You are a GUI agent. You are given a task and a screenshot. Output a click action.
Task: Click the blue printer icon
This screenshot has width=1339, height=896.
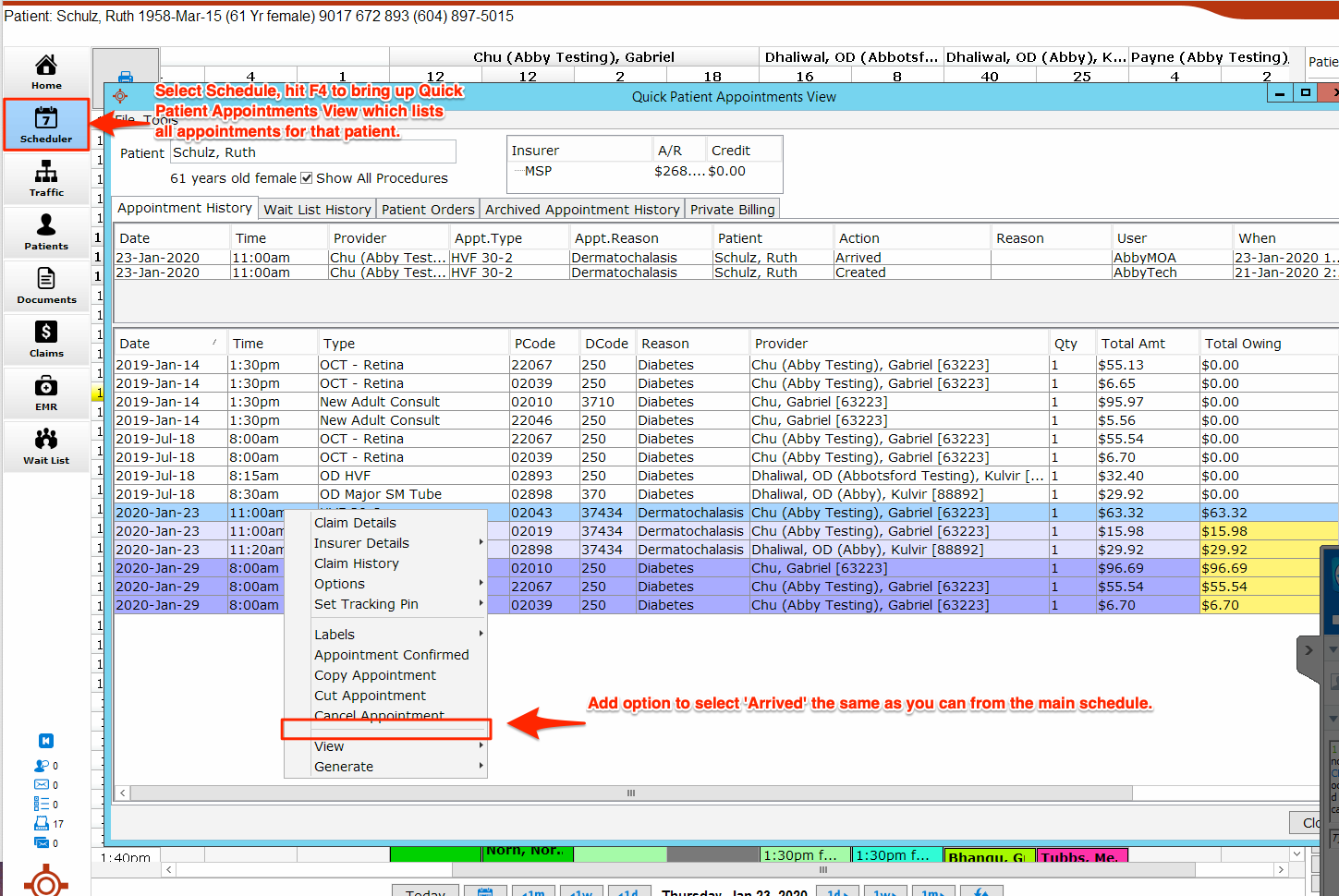click(x=126, y=77)
